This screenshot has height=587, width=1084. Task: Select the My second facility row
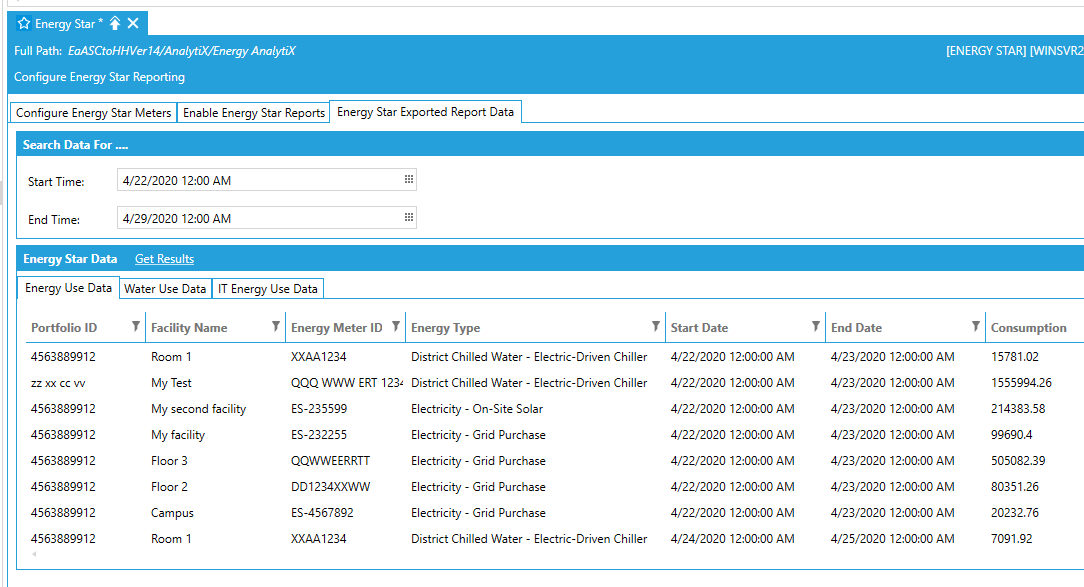[198, 409]
